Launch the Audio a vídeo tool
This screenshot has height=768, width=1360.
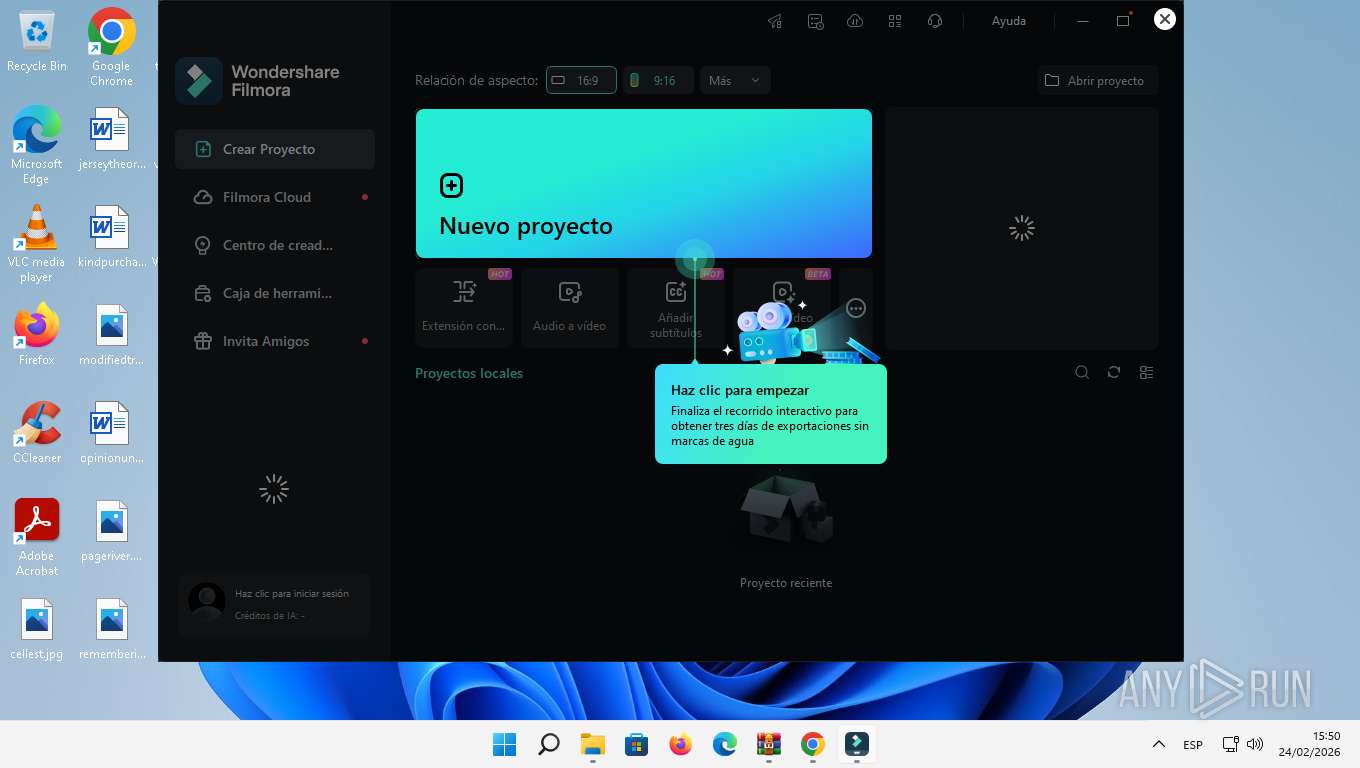click(570, 307)
